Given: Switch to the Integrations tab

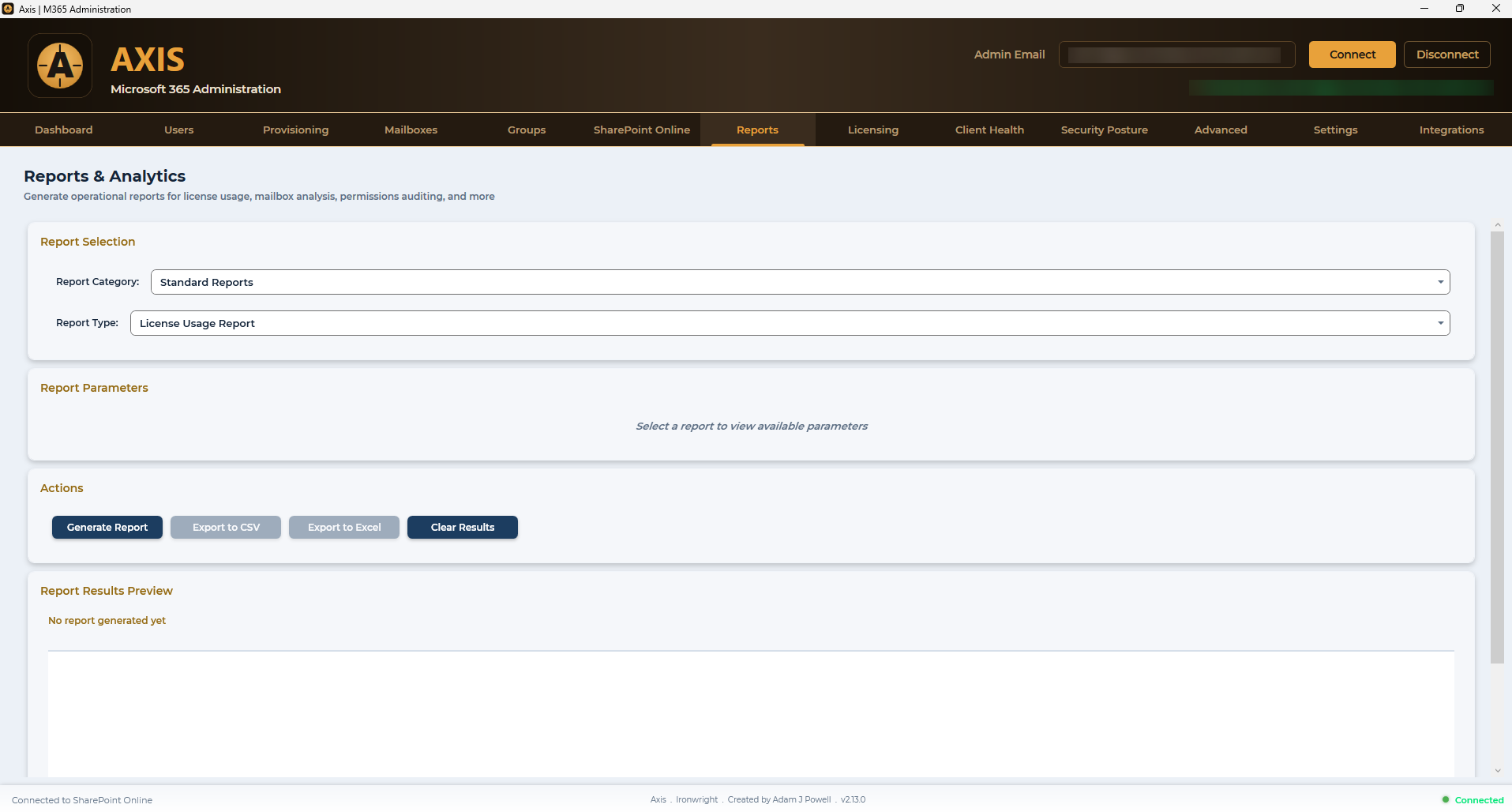Looking at the screenshot, I should 1451,130.
